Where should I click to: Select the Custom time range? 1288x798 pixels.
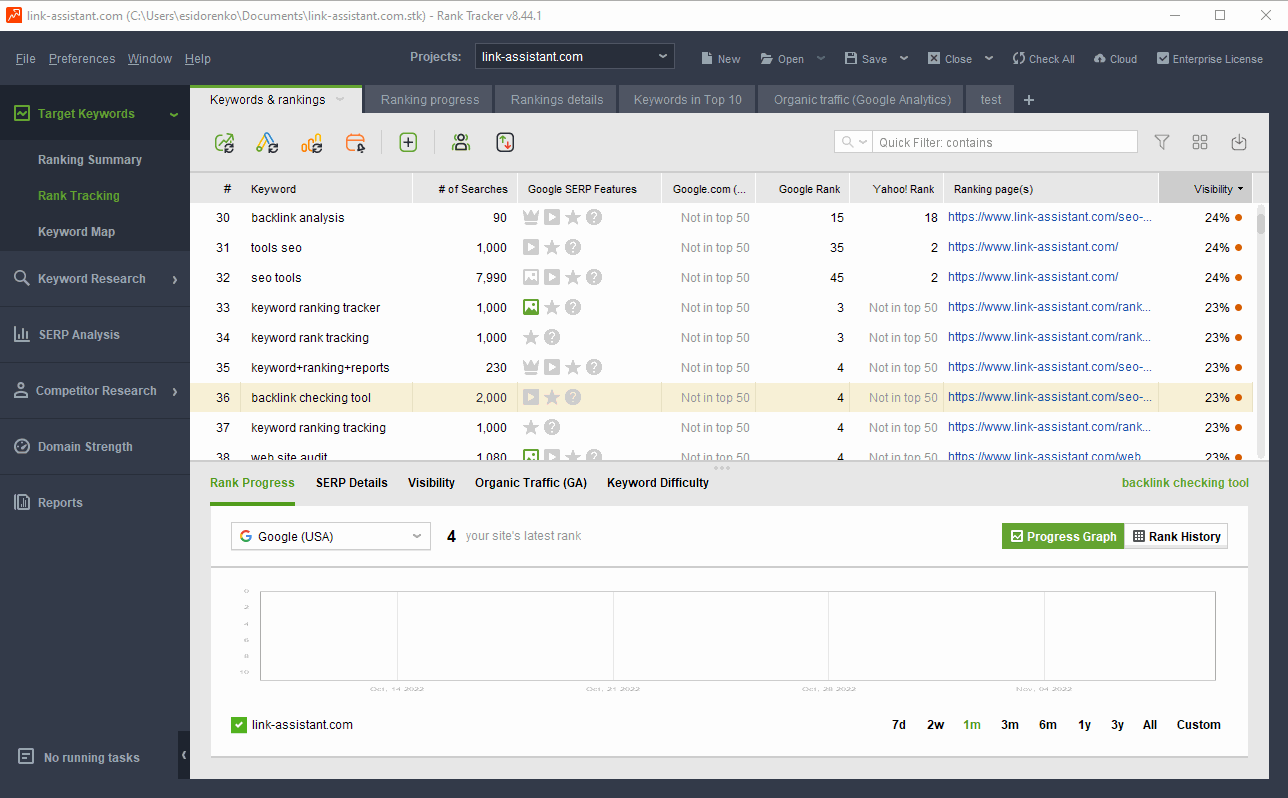[1199, 725]
